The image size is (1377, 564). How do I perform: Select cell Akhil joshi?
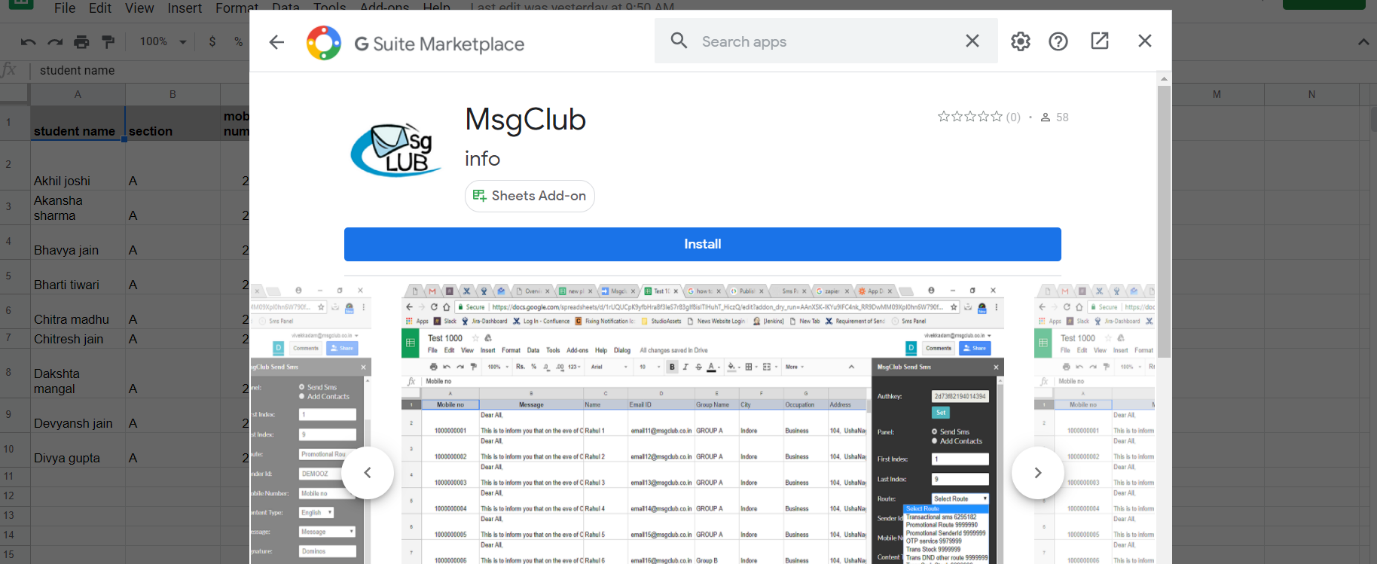pos(78,167)
